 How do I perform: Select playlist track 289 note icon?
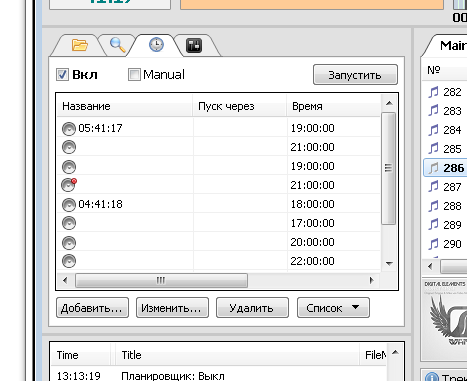pos(433,225)
